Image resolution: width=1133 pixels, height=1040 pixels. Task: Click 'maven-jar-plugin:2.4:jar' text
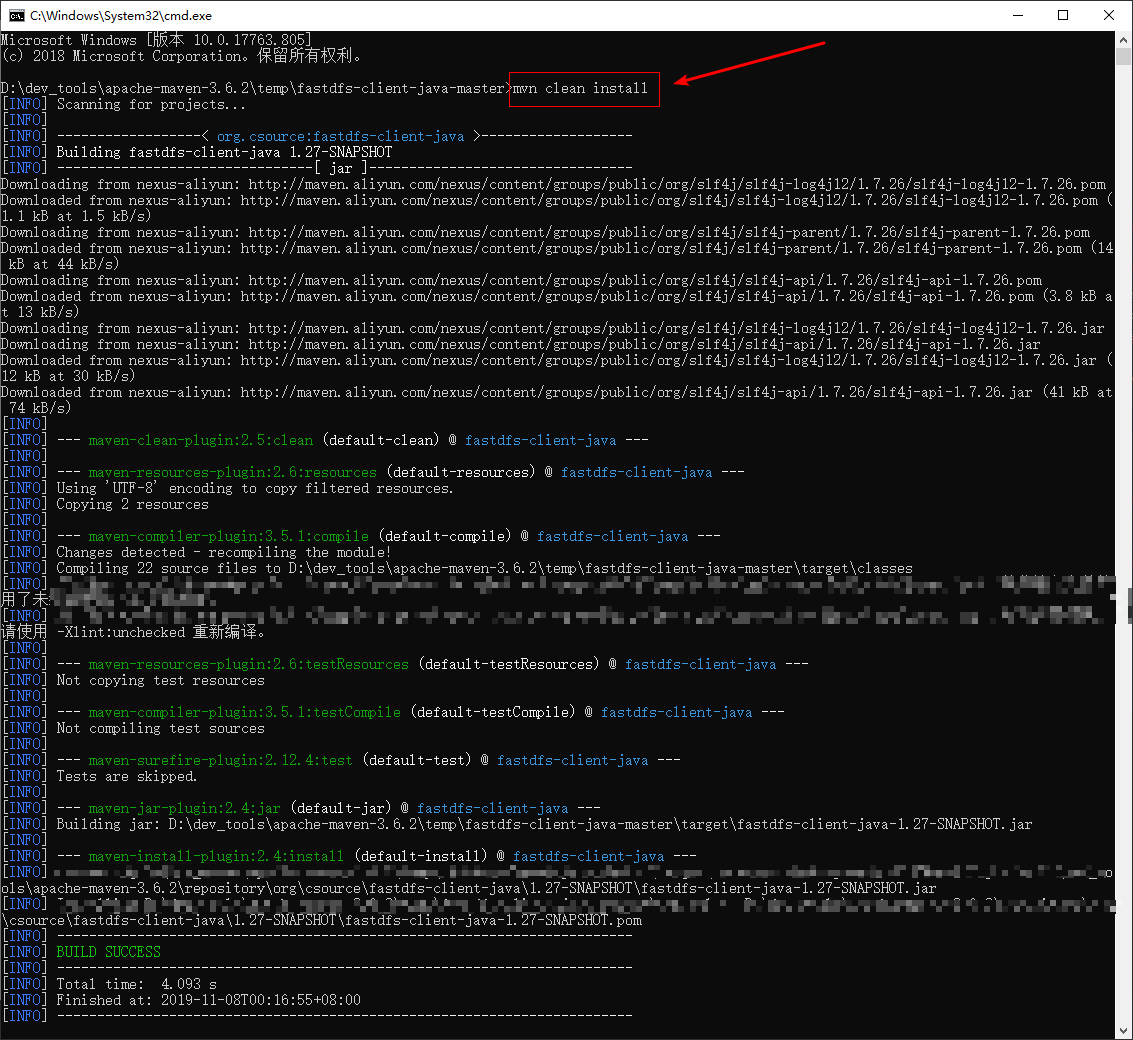pos(184,808)
